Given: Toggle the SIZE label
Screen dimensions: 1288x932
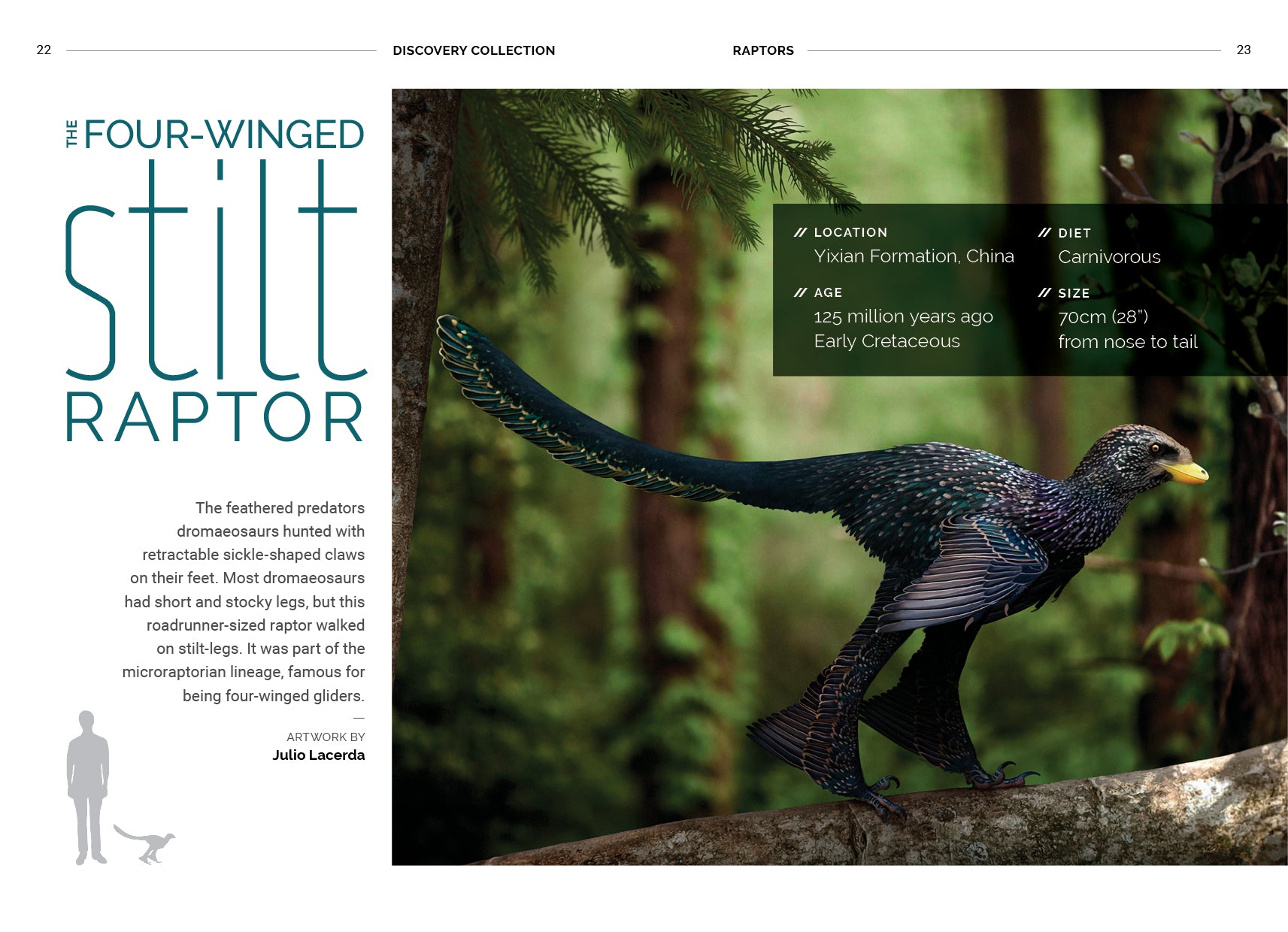Looking at the screenshot, I should pyautogui.click(x=1074, y=294).
